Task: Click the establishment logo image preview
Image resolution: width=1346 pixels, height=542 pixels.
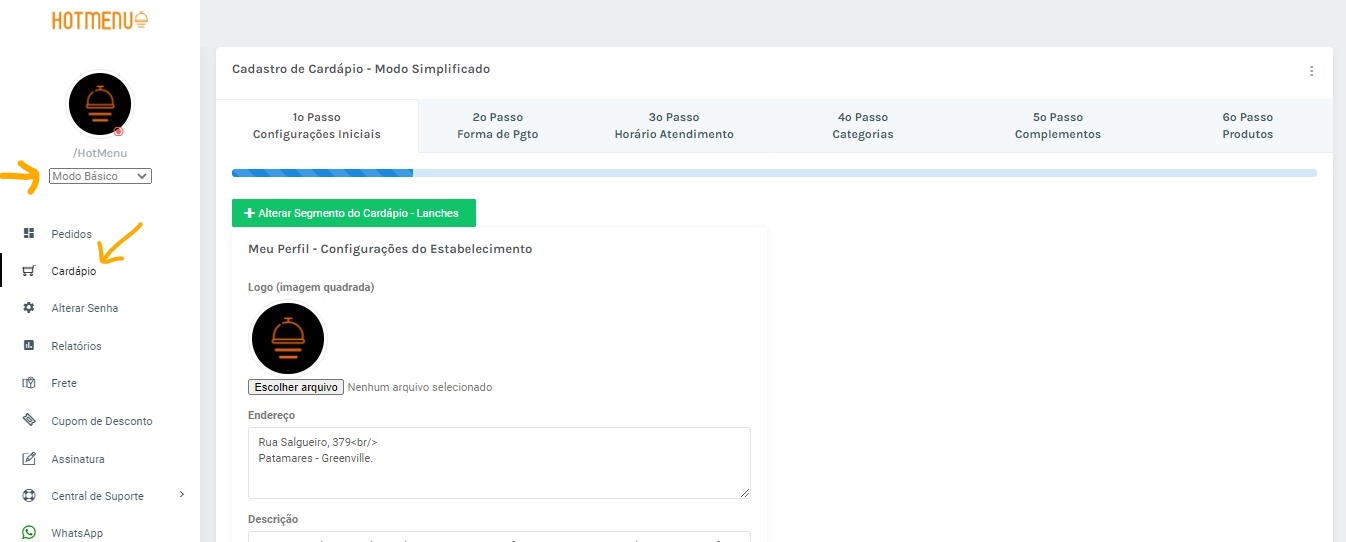Action: pyautogui.click(x=288, y=338)
